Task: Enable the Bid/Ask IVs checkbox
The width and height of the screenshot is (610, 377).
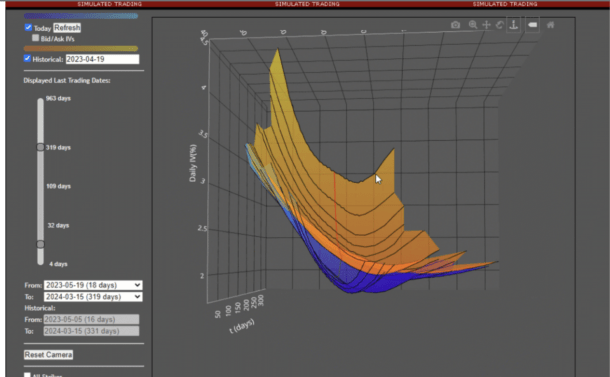Action: point(35,38)
